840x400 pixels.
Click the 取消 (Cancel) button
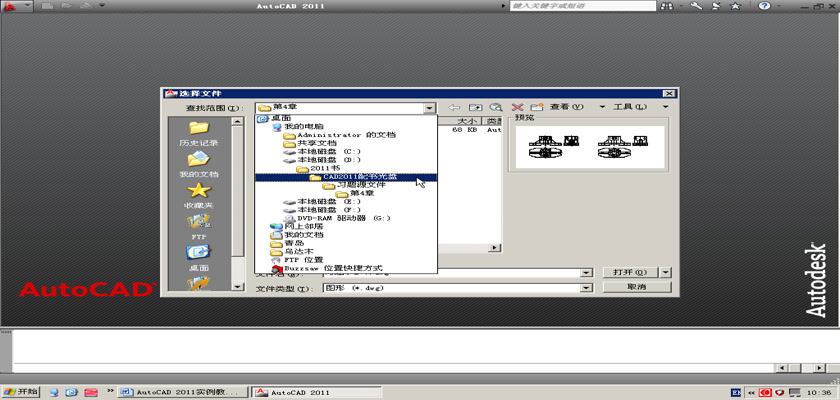click(x=635, y=287)
